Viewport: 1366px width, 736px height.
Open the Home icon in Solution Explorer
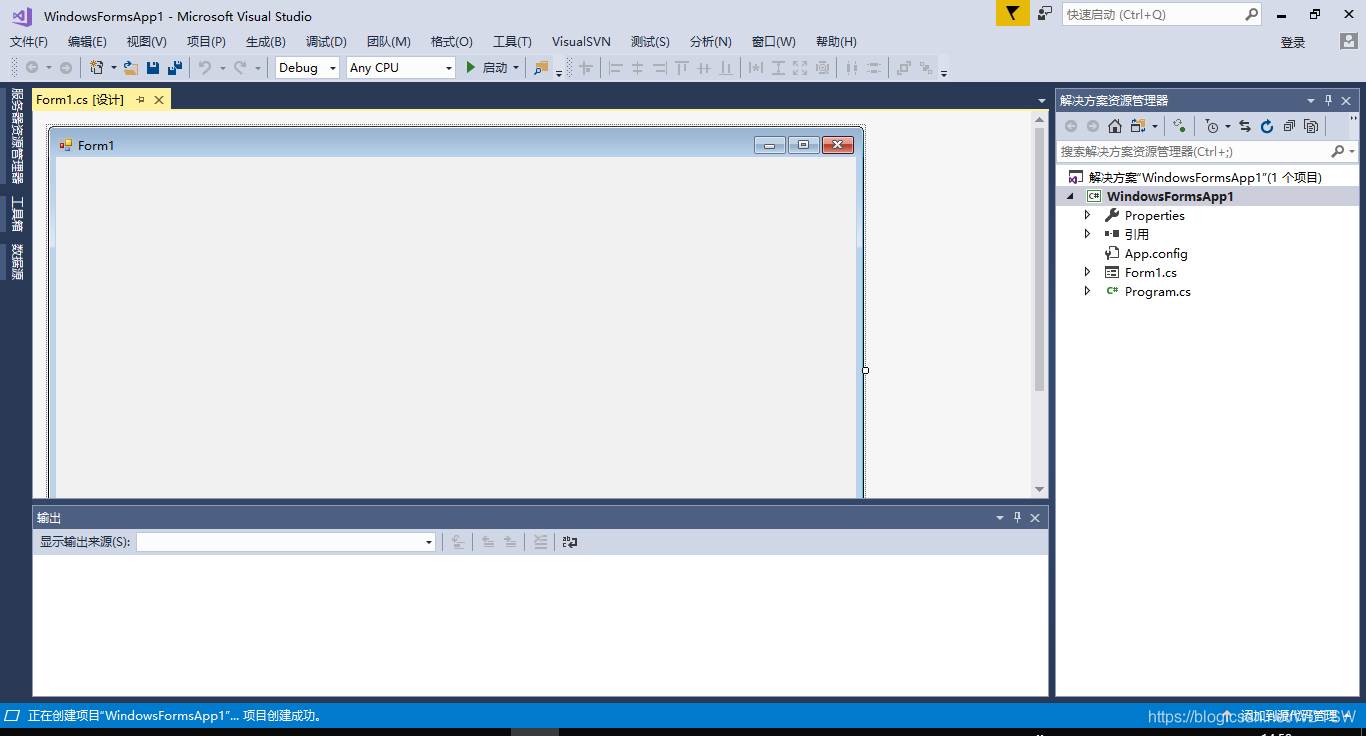[x=1115, y=126]
